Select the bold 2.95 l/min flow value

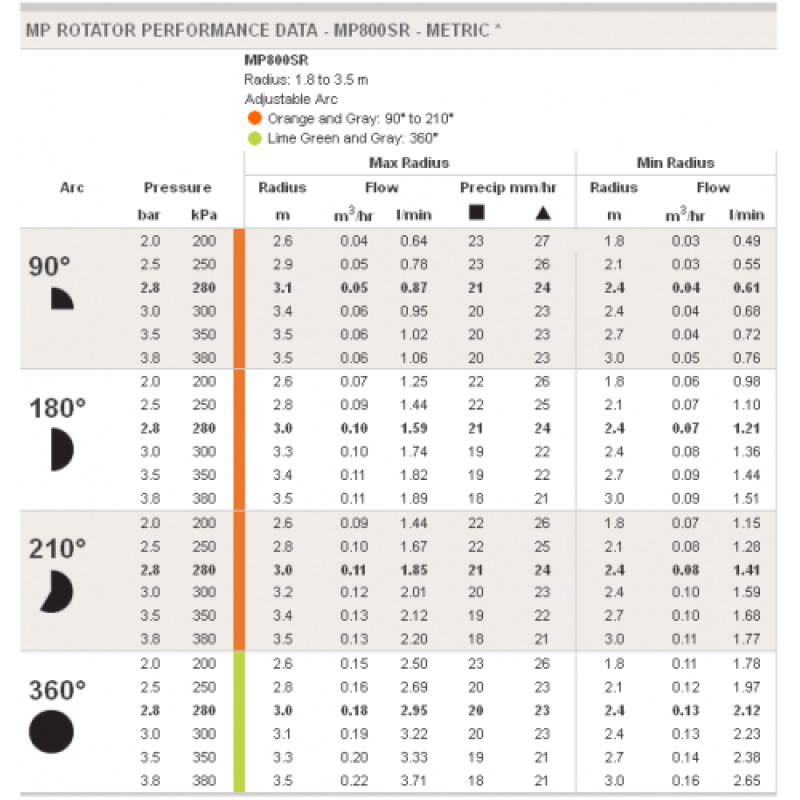414,711
